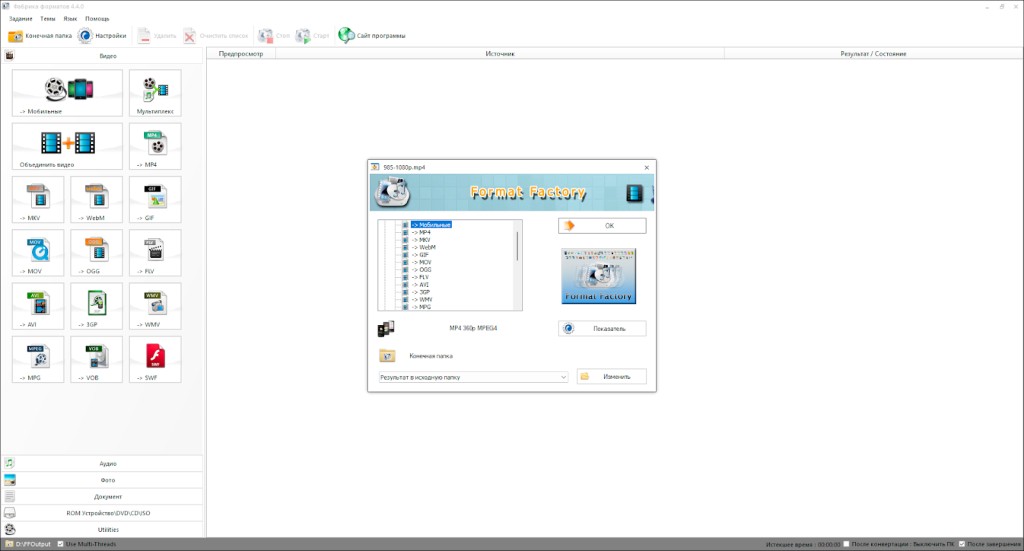Expand the Utilities category

(103, 529)
